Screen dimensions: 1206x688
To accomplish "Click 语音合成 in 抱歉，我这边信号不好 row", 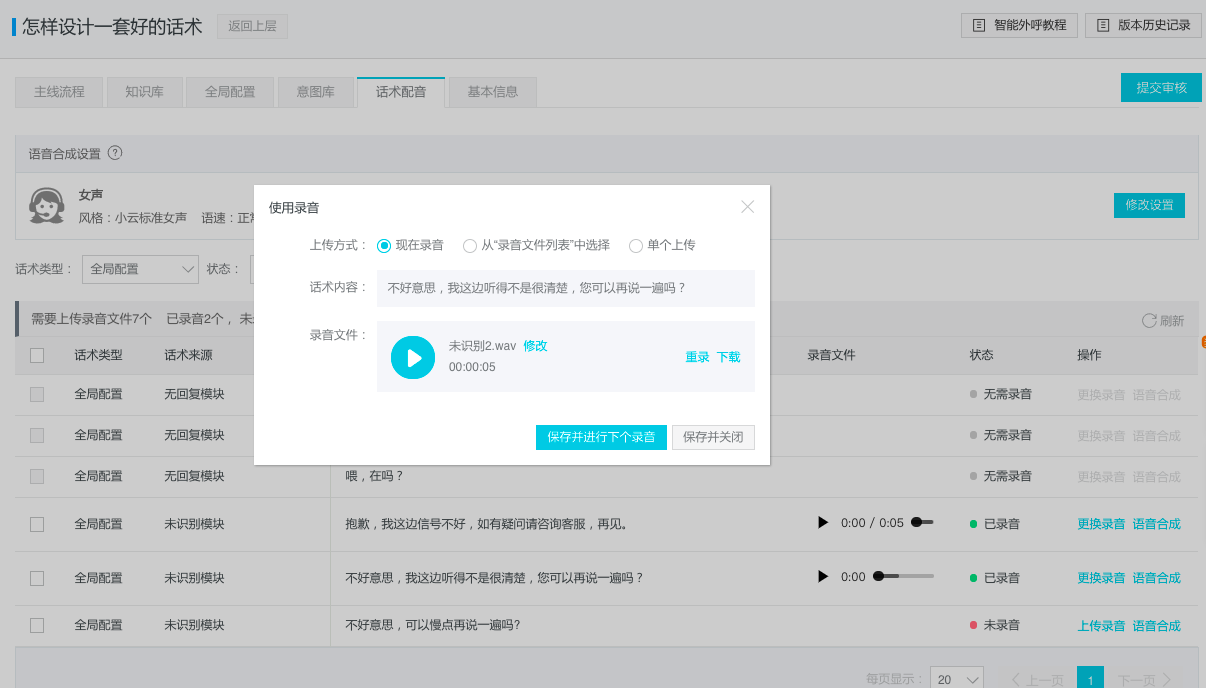I will [1157, 524].
